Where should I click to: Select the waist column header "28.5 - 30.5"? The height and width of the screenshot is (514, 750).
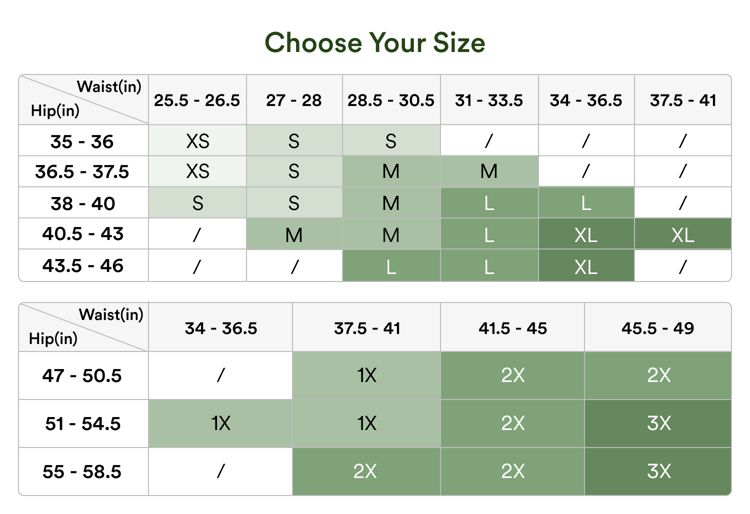pyautogui.click(x=391, y=100)
